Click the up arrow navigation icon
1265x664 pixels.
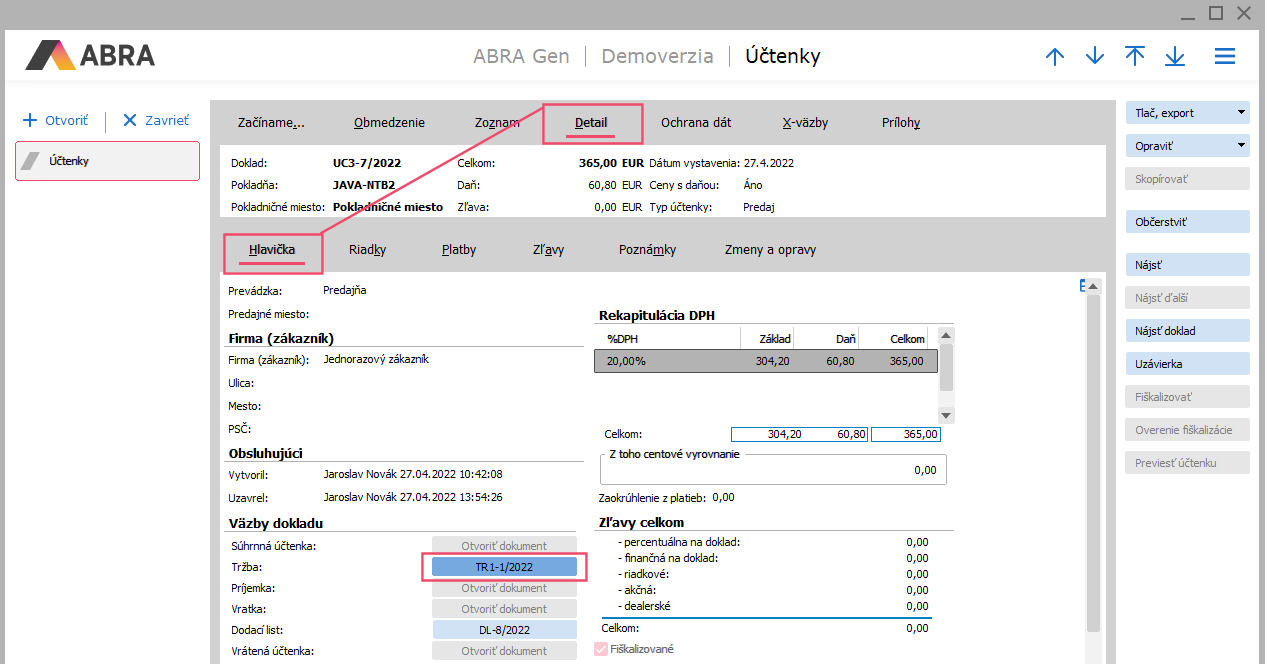point(1055,56)
